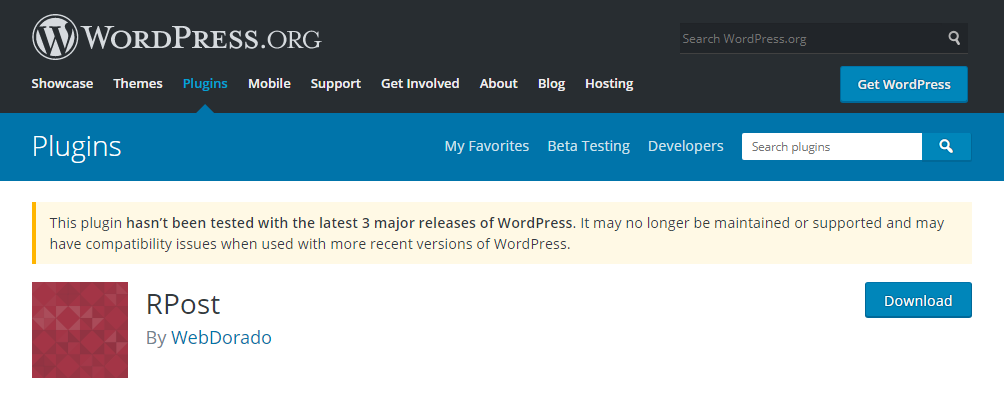Click the WordPress.org search magnifier icon
Screen dimensions: 1004x406
pos(954,38)
